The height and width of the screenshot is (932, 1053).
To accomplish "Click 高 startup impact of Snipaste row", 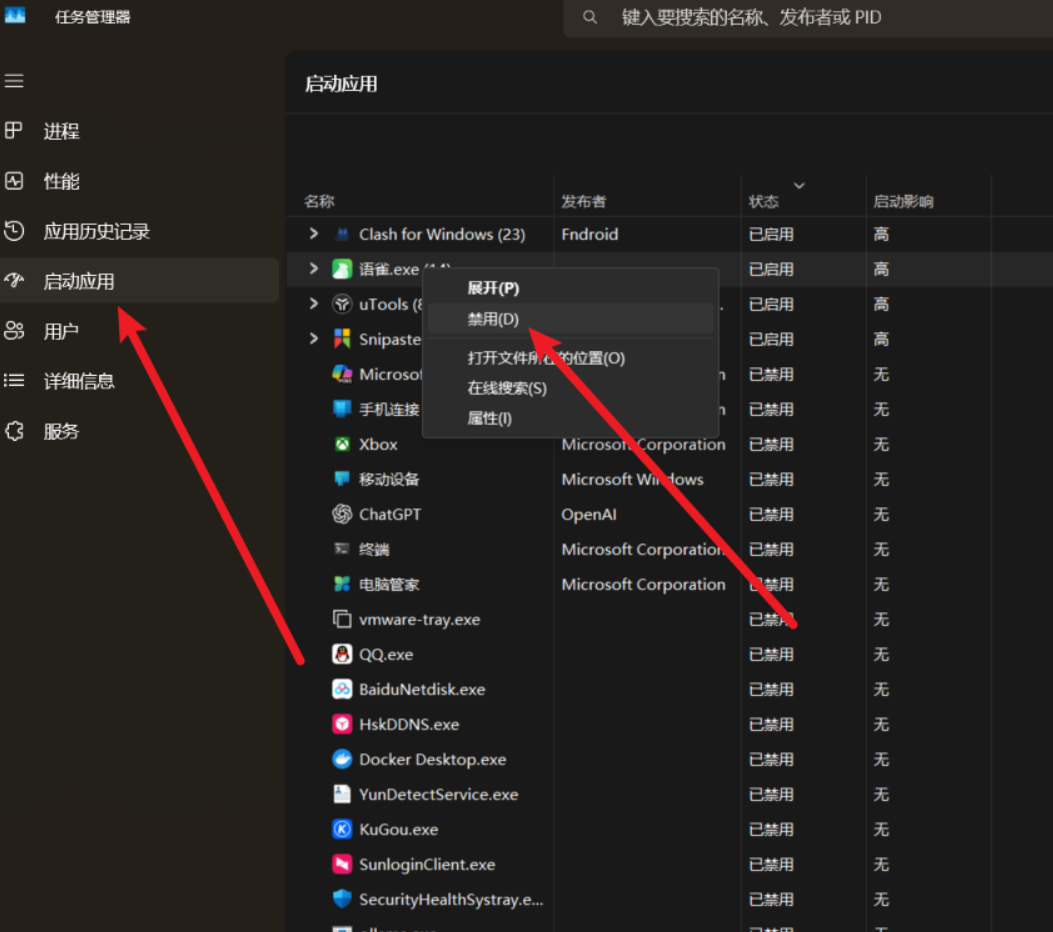I will click(880, 339).
